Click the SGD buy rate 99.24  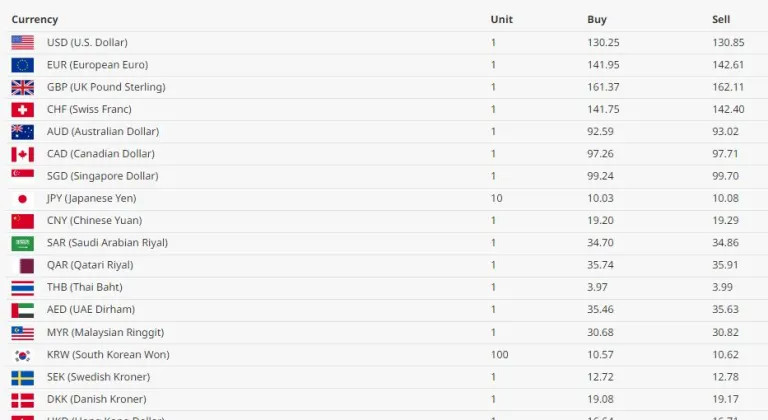(x=600, y=176)
